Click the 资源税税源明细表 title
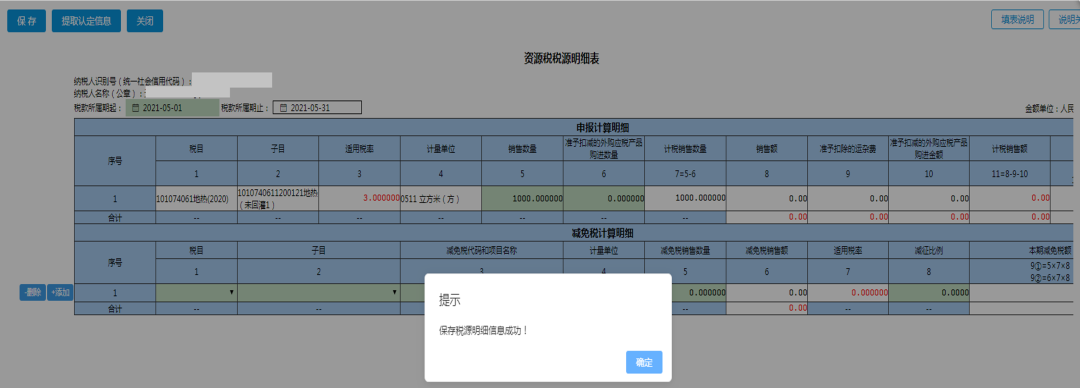The height and width of the screenshot is (388, 1080). (561, 60)
